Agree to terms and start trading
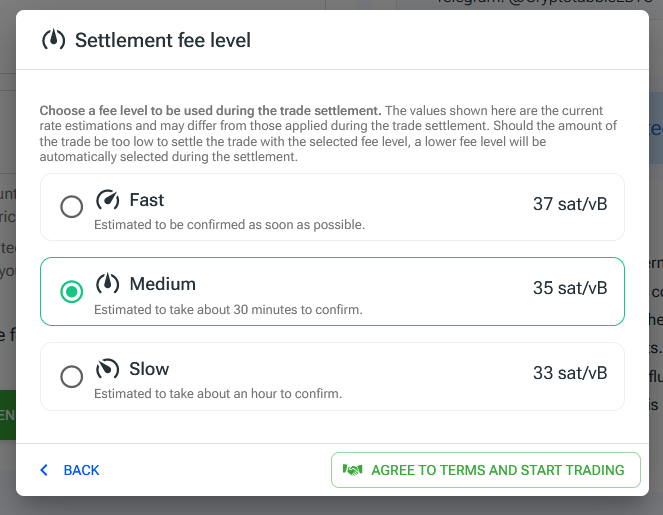The width and height of the screenshot is (663, 515). click(x=486, y=470)
